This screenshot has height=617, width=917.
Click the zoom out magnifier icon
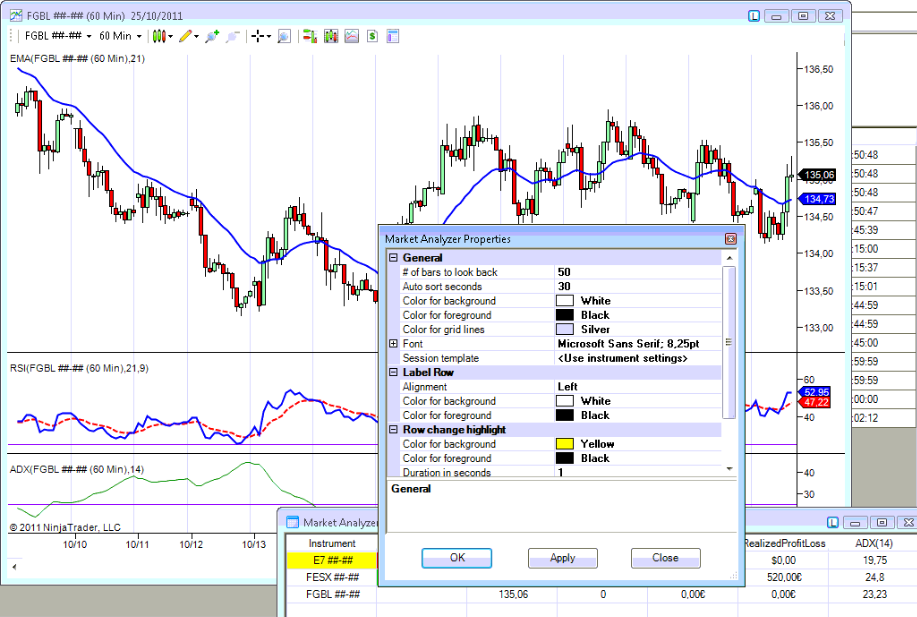tap(233, 36)
